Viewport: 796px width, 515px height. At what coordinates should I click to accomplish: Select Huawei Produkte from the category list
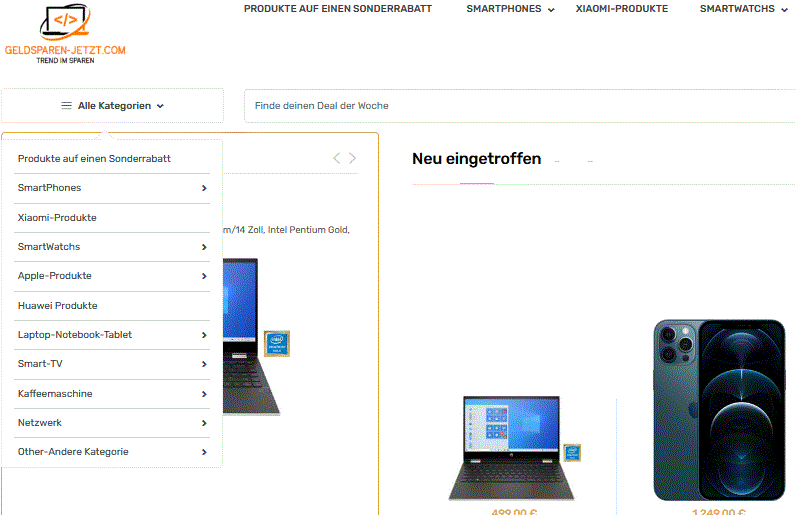tap(57, 305)
